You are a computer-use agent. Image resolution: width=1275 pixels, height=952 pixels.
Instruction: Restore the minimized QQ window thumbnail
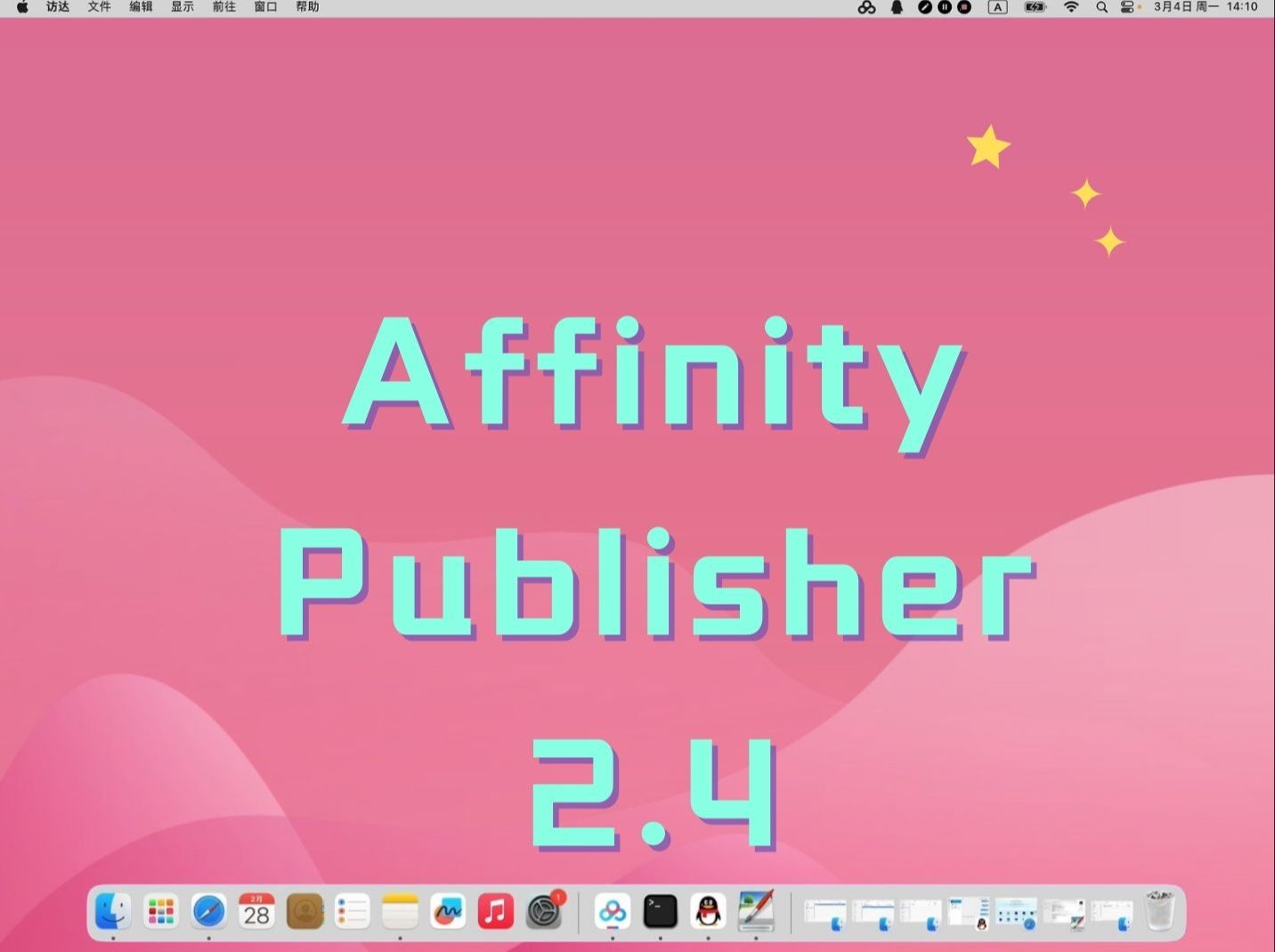click(969, 913)
